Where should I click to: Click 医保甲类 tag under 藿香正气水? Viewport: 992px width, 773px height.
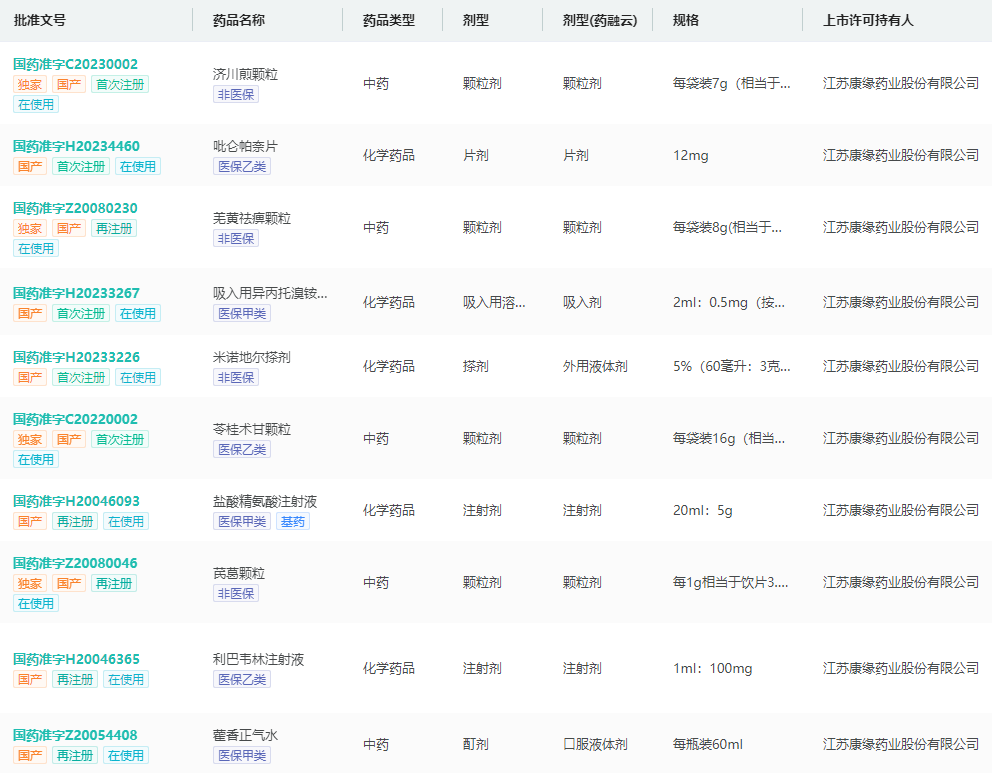pos(242,756)
